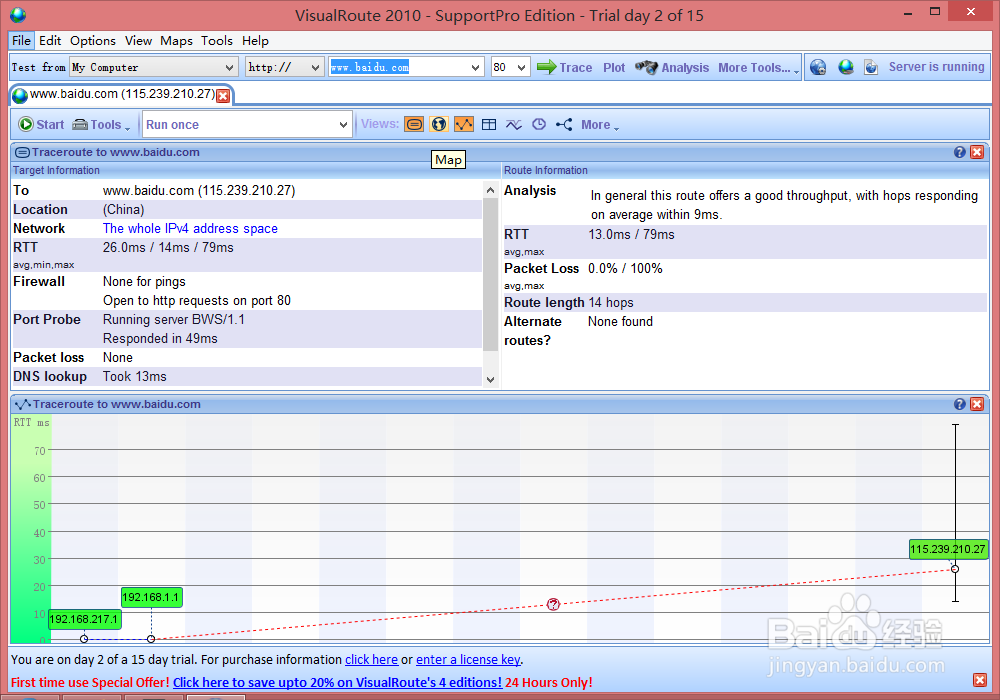Image resolution: width=1000 pixels, height=700 pixels.
Task: Open the Edit menu
Action: click(50, 41)
